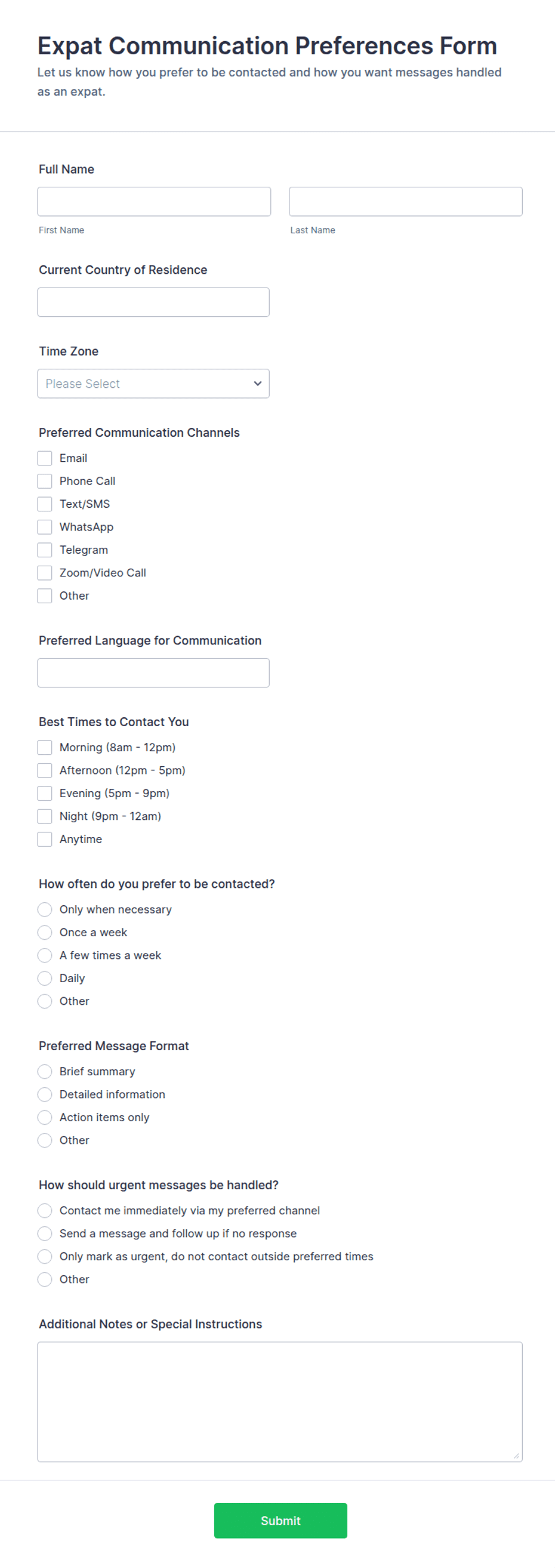Click the Last Name input field
555x1568 pixels.
[x=405, y=202]
